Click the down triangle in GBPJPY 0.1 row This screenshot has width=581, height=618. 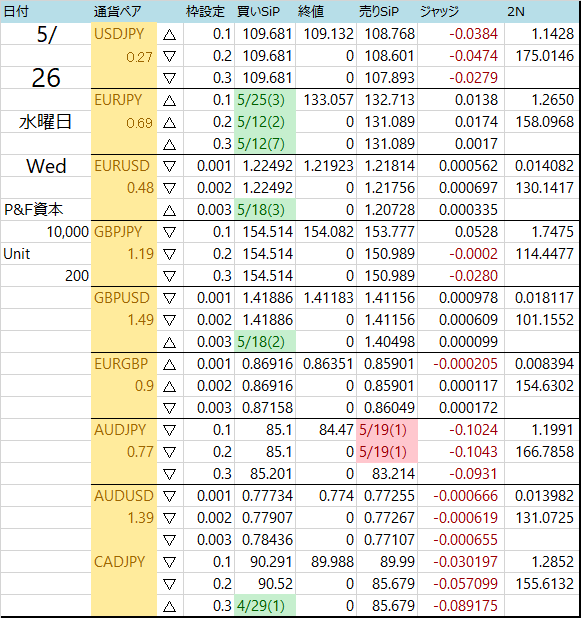click(x=169, y=233)
